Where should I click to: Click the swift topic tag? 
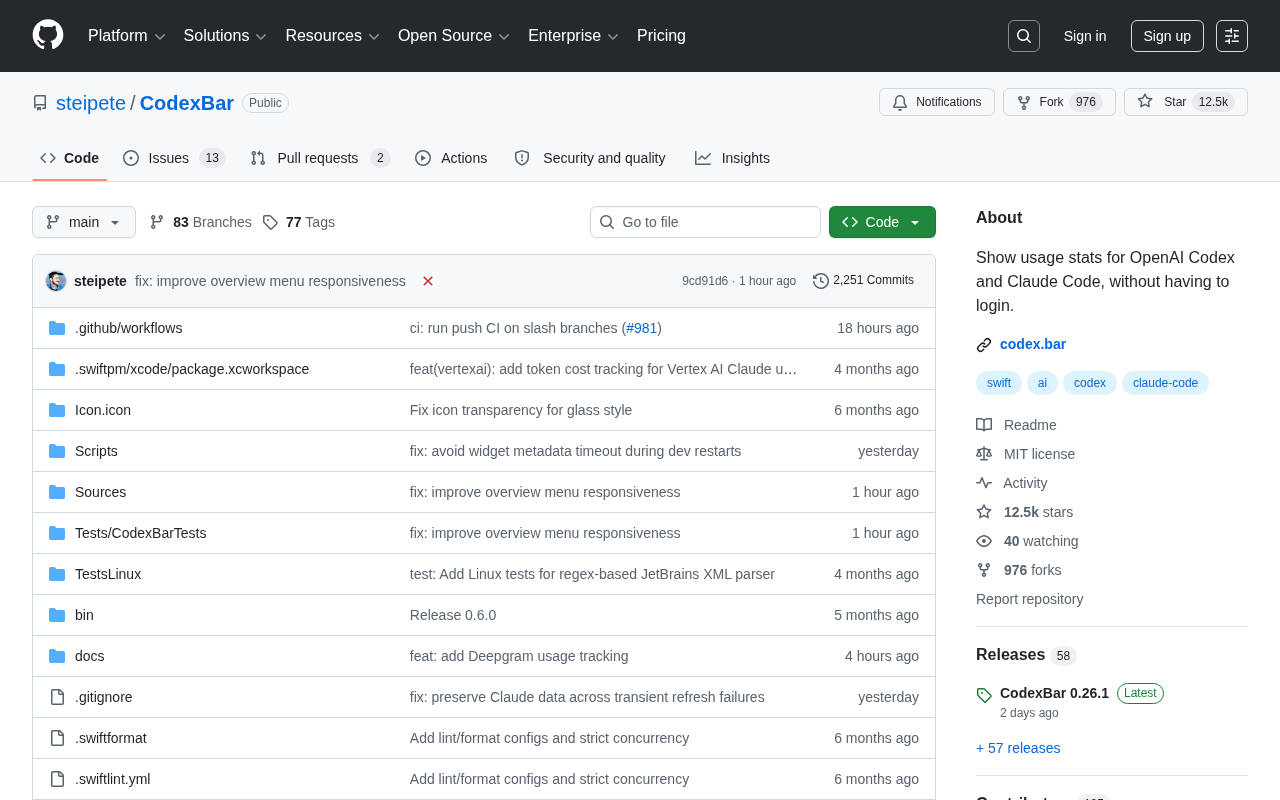(998, 383)
